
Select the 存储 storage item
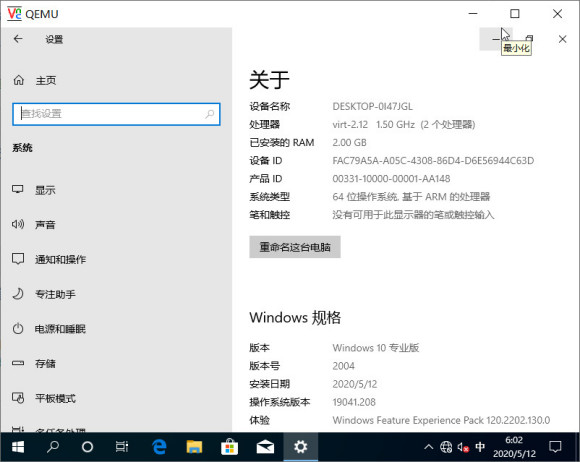click(116, 363)
